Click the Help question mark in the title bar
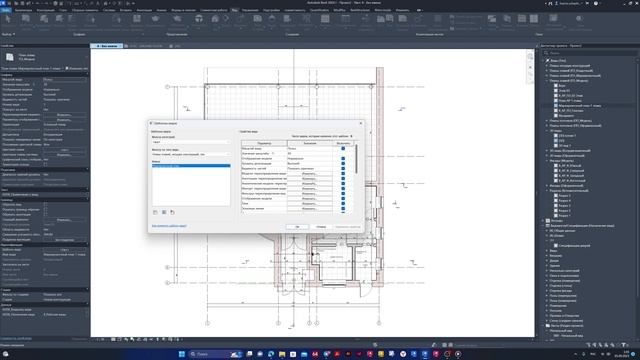The height and width of the screenshot is (360, 640). click(x=596, y=3)
